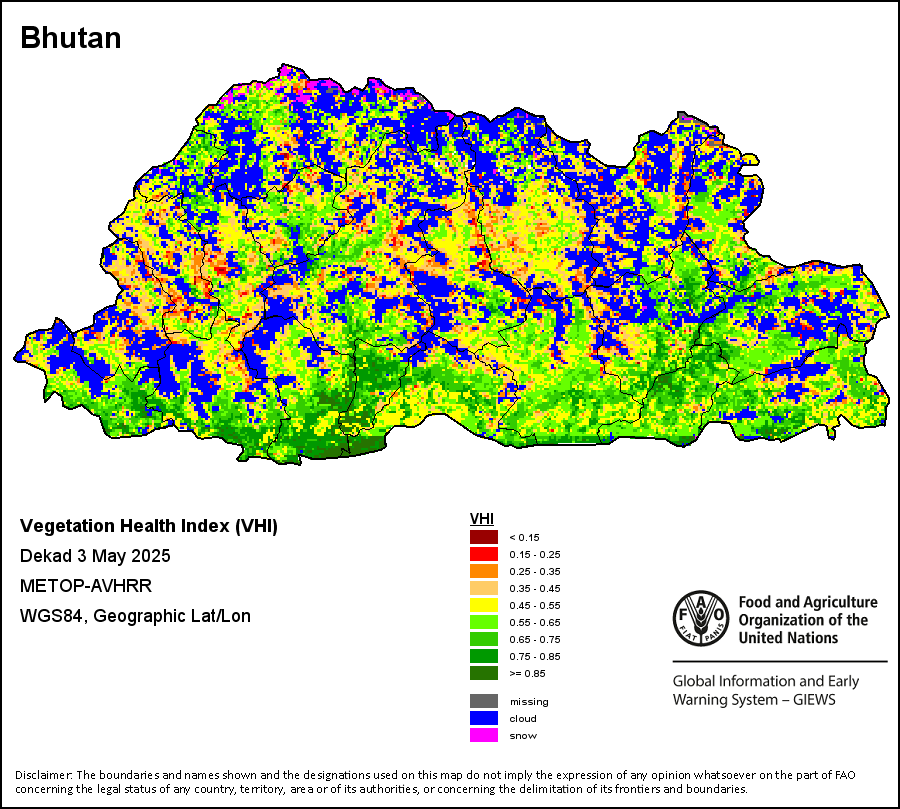
Task: Click the blue 'cloud' legend swatch
Action: [x=484, y=718]
